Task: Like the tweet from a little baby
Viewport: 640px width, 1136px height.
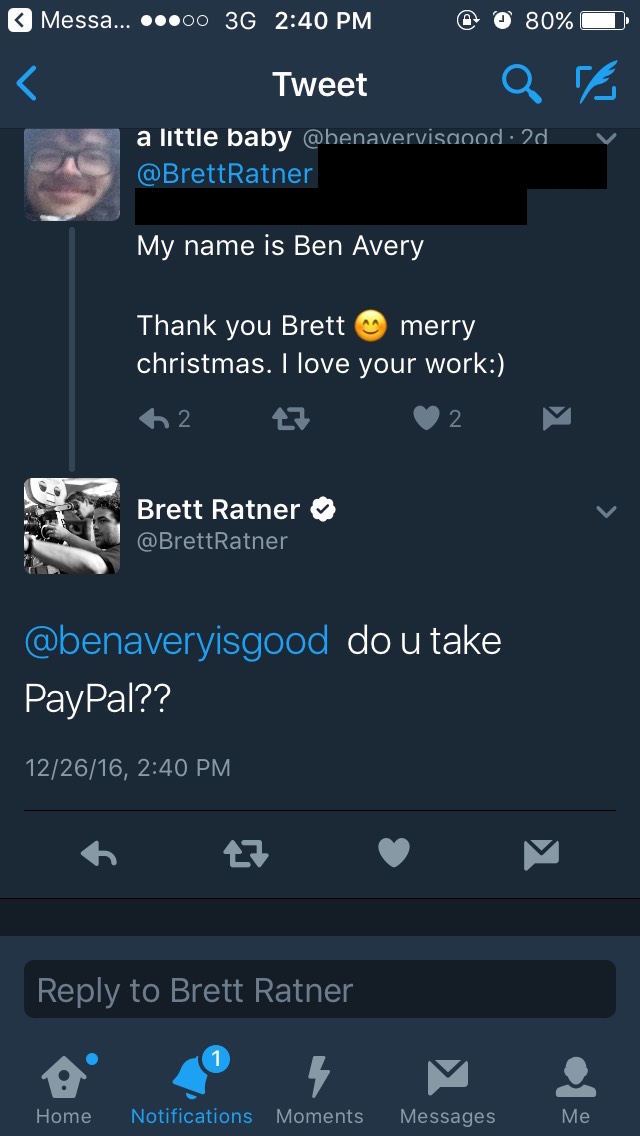Action: (x=427, y=419)
